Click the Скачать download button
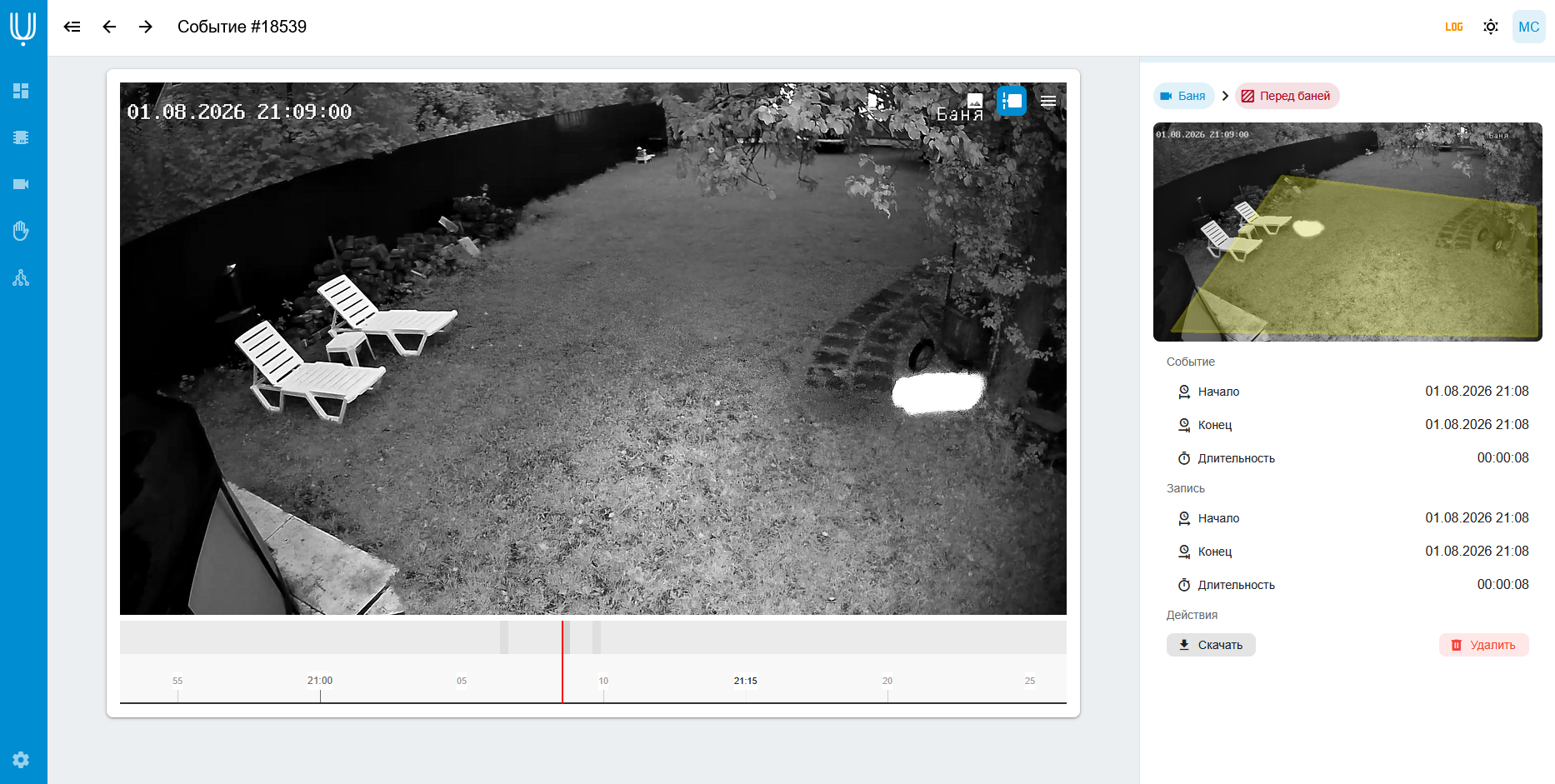This screenshot has width=1555, height=784. (x=1211, y=645)
